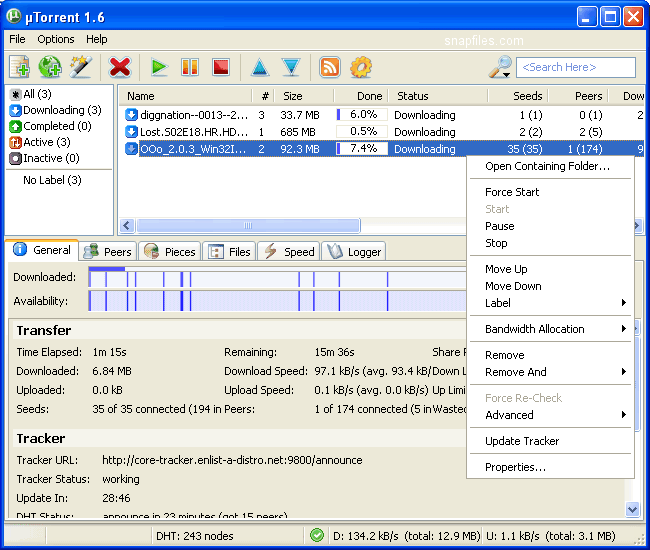This screenshot has height=550, width=650.
Task: Expand the Bandwidth Allocation submenu
Action: click(x=555, y=329)
